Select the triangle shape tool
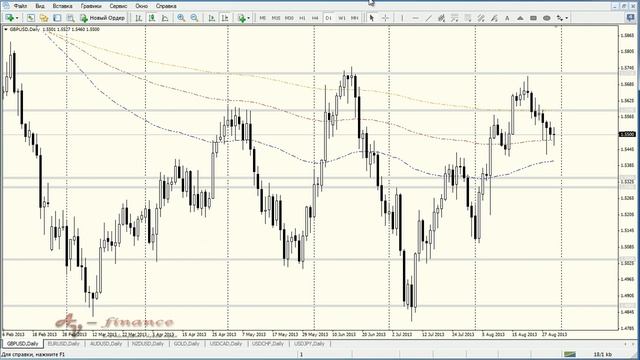This screenshot has height=360, width=640. tap(520, 18)
